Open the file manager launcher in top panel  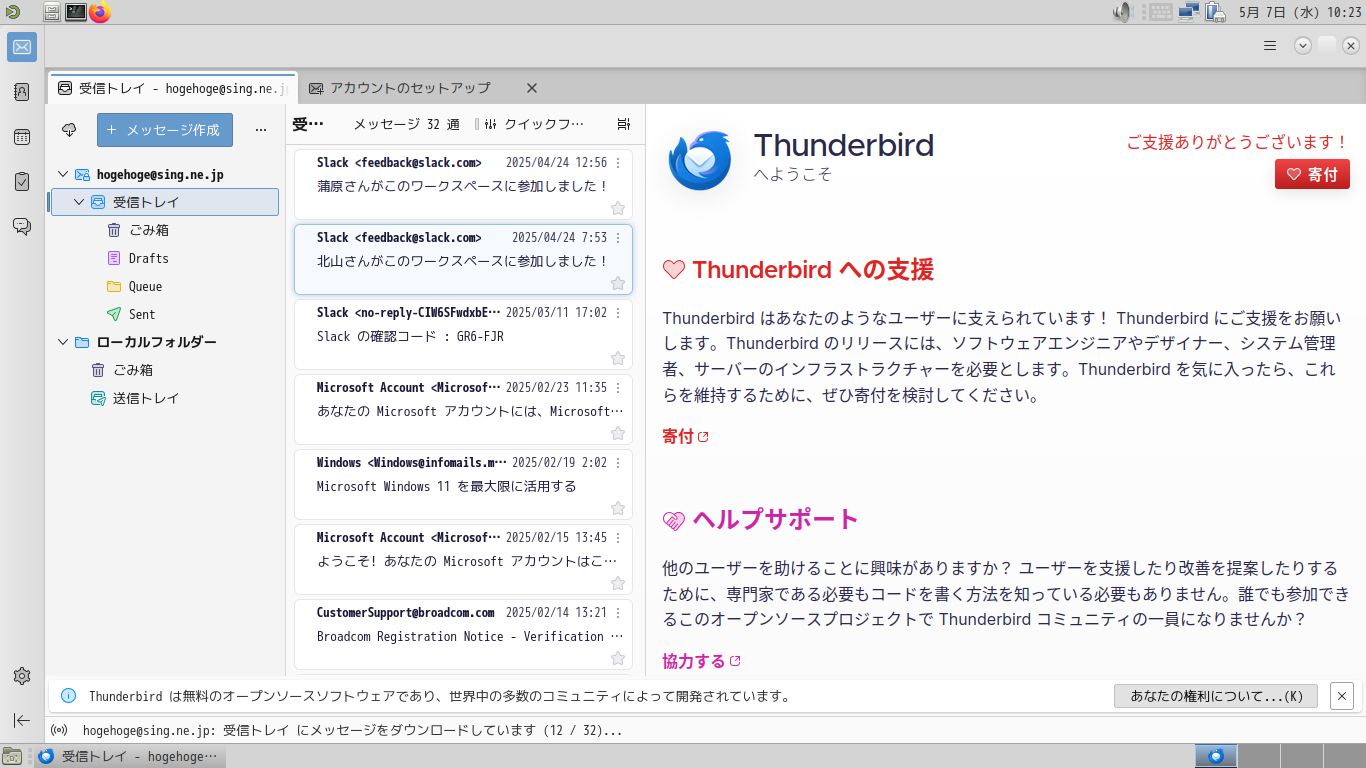(x=52, y=12)
